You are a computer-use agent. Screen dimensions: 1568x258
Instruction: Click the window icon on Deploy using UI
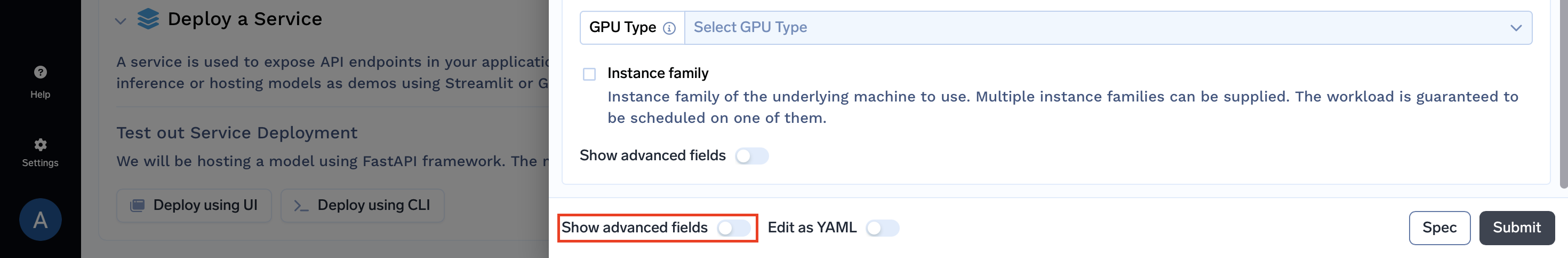[x=138, y=206]
